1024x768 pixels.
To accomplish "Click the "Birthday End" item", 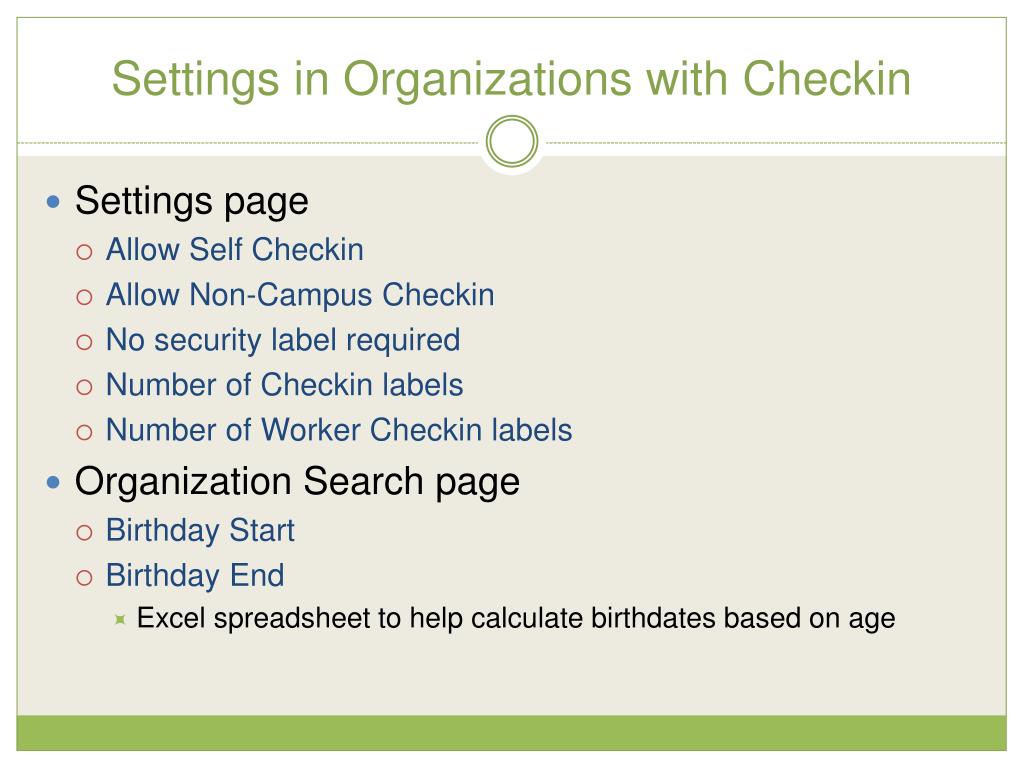I will point(195,575).
